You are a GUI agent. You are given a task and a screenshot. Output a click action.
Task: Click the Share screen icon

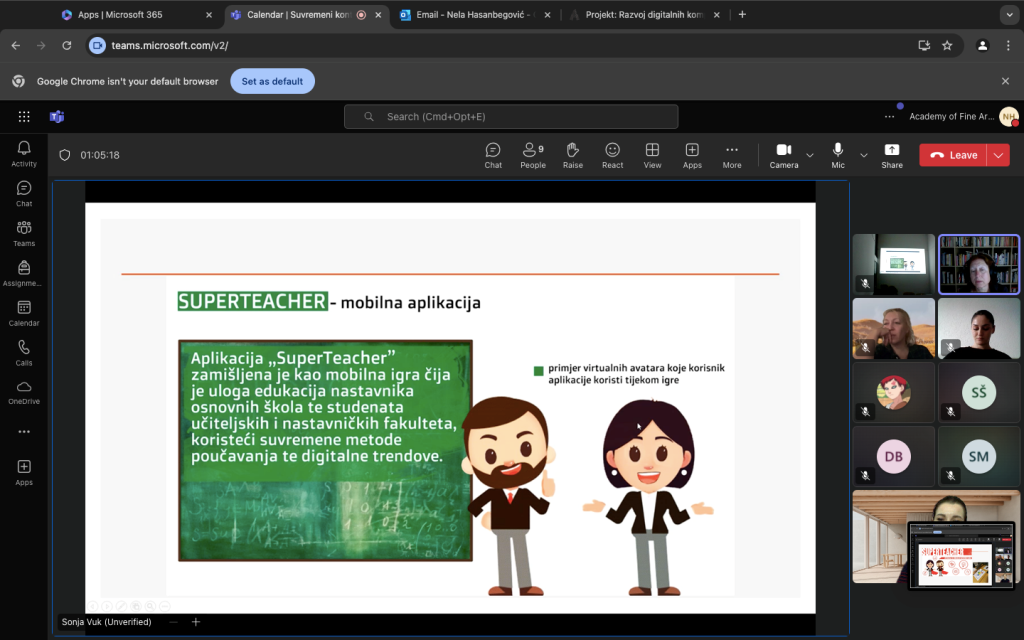[892, 154]
